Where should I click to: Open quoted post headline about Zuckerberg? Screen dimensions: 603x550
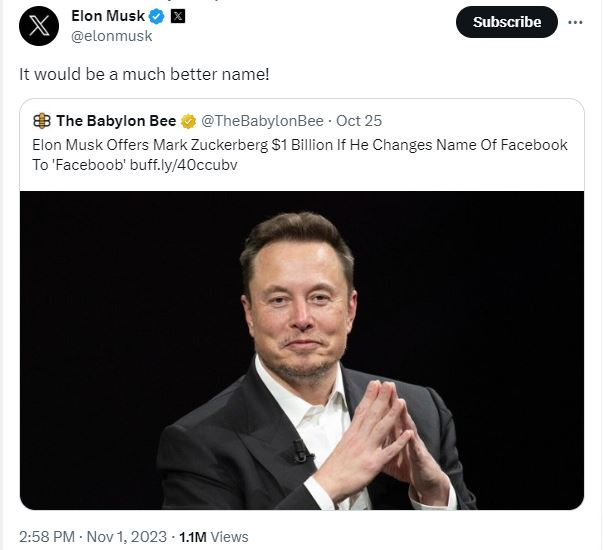pos(299,145)
